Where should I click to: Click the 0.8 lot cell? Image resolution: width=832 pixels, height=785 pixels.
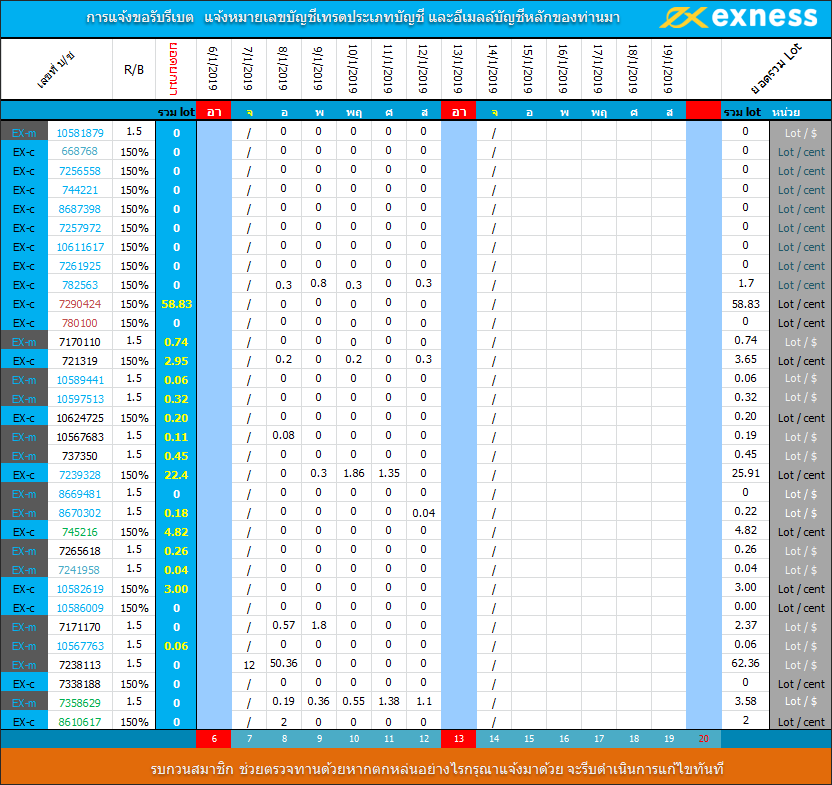coord(318,283)
